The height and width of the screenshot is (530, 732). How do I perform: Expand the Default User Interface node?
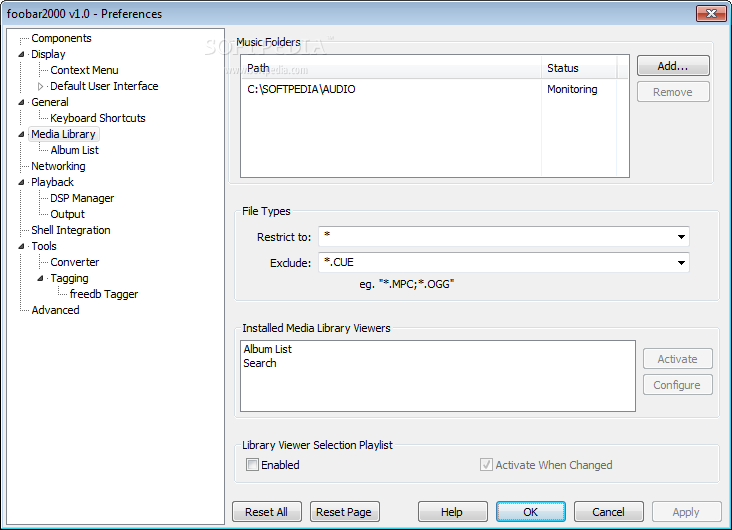(40, 86)
